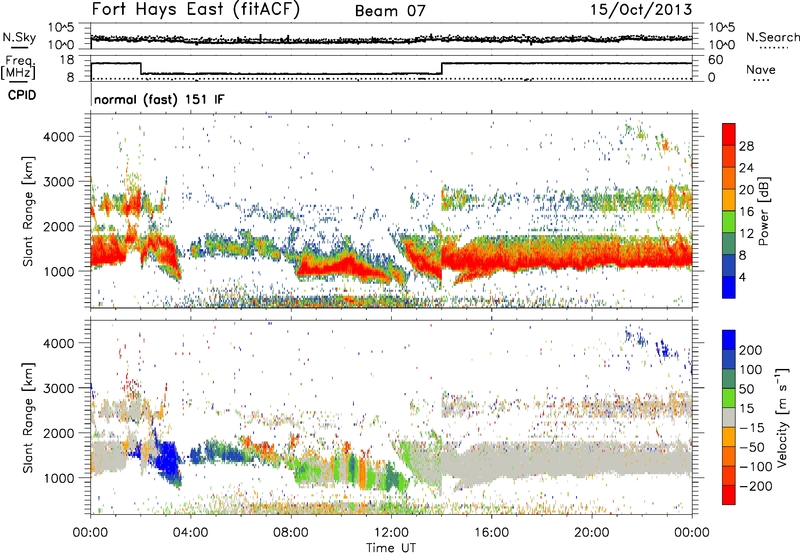This screenshot has width=800, height=554.
Task: Click the 'Fort Hays East (fitACF)' title
Action: [195, 9]
